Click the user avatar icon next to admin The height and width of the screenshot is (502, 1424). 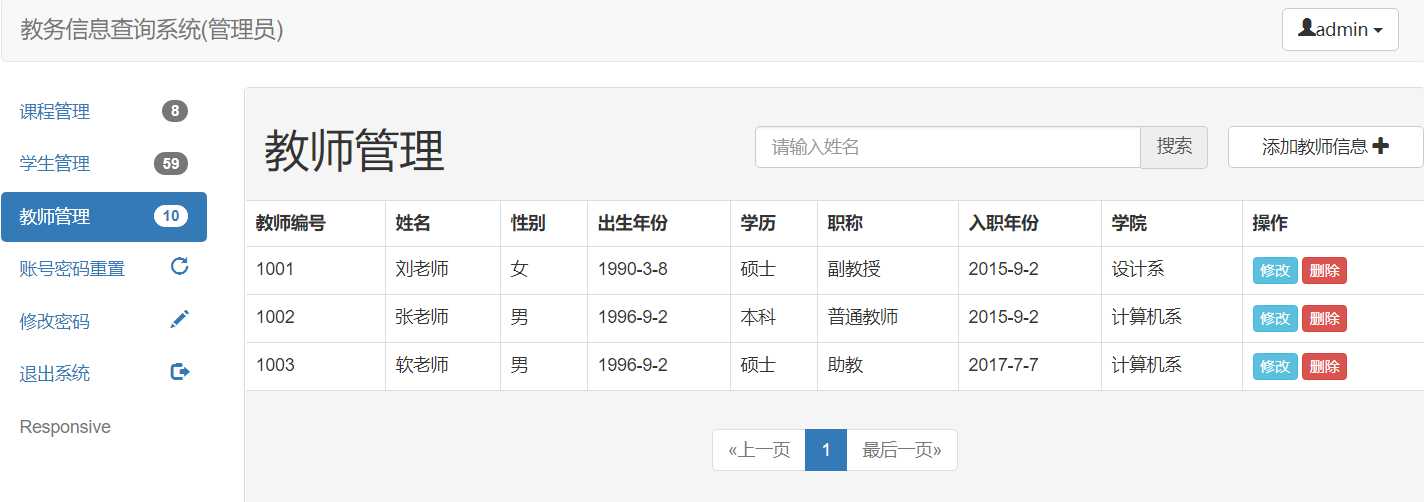[x=1307, y=28]
